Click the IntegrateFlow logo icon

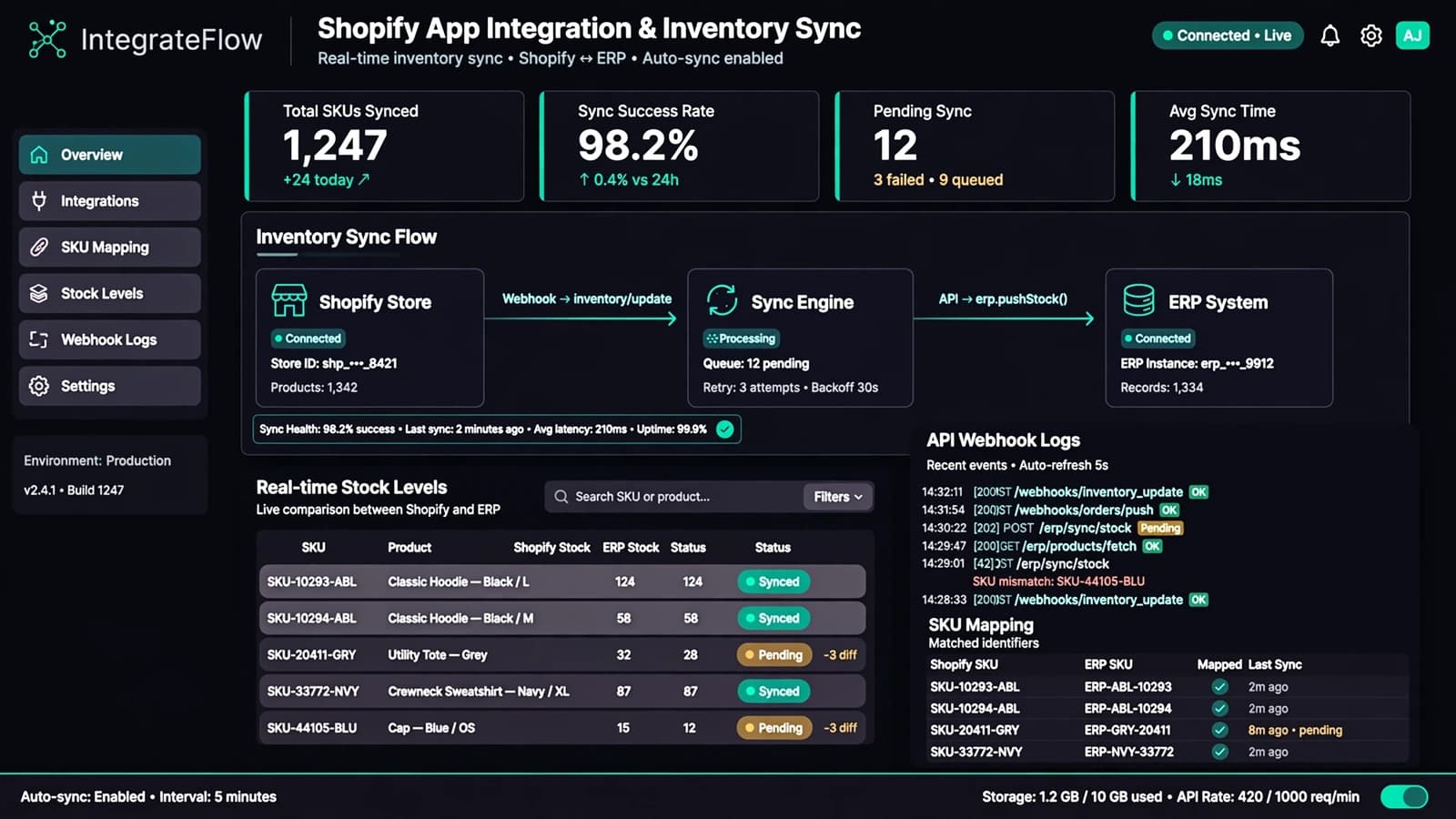pyautogui.click(x=47, y=39)
